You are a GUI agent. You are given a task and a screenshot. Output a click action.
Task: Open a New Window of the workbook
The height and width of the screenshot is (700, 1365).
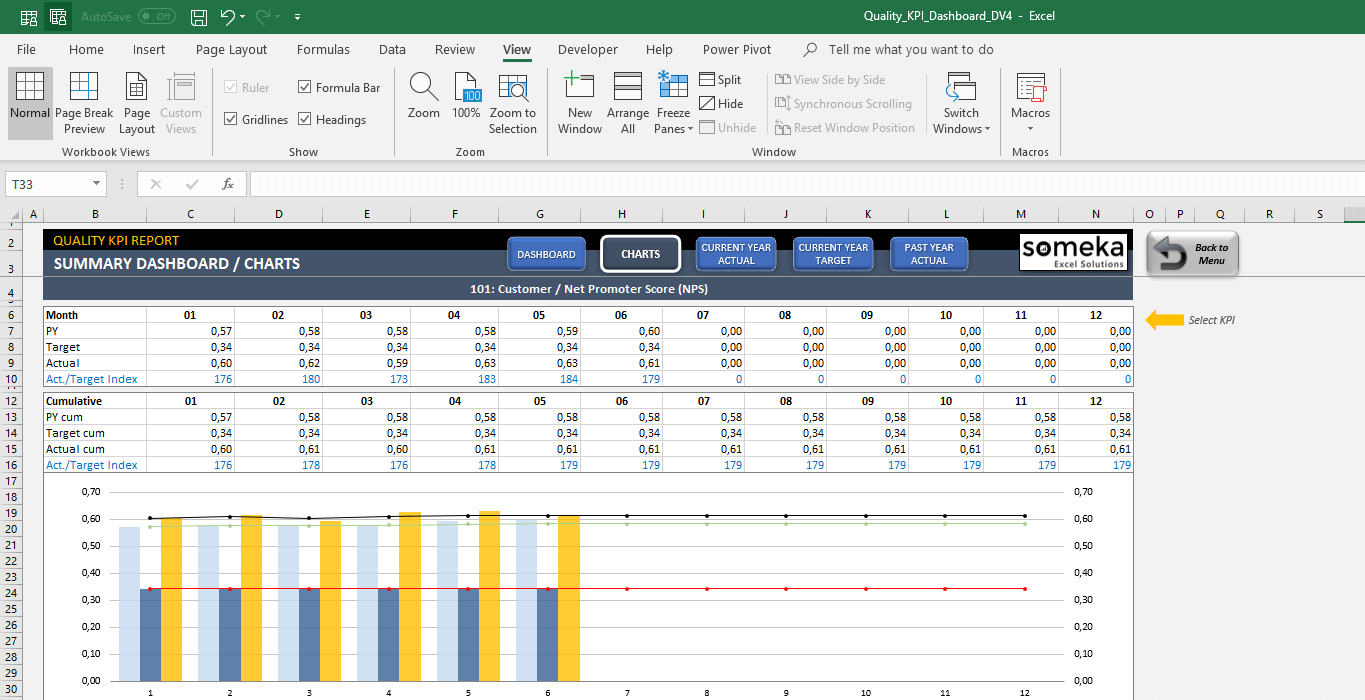579,100
